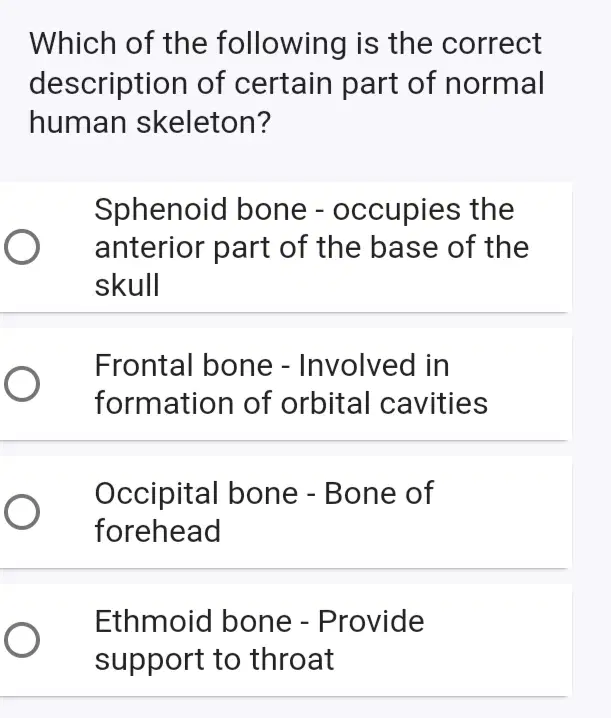The height and width of the screenshot is (718, 611).
Task: Click 'support to throat' text line
Action: click(214, 659)
